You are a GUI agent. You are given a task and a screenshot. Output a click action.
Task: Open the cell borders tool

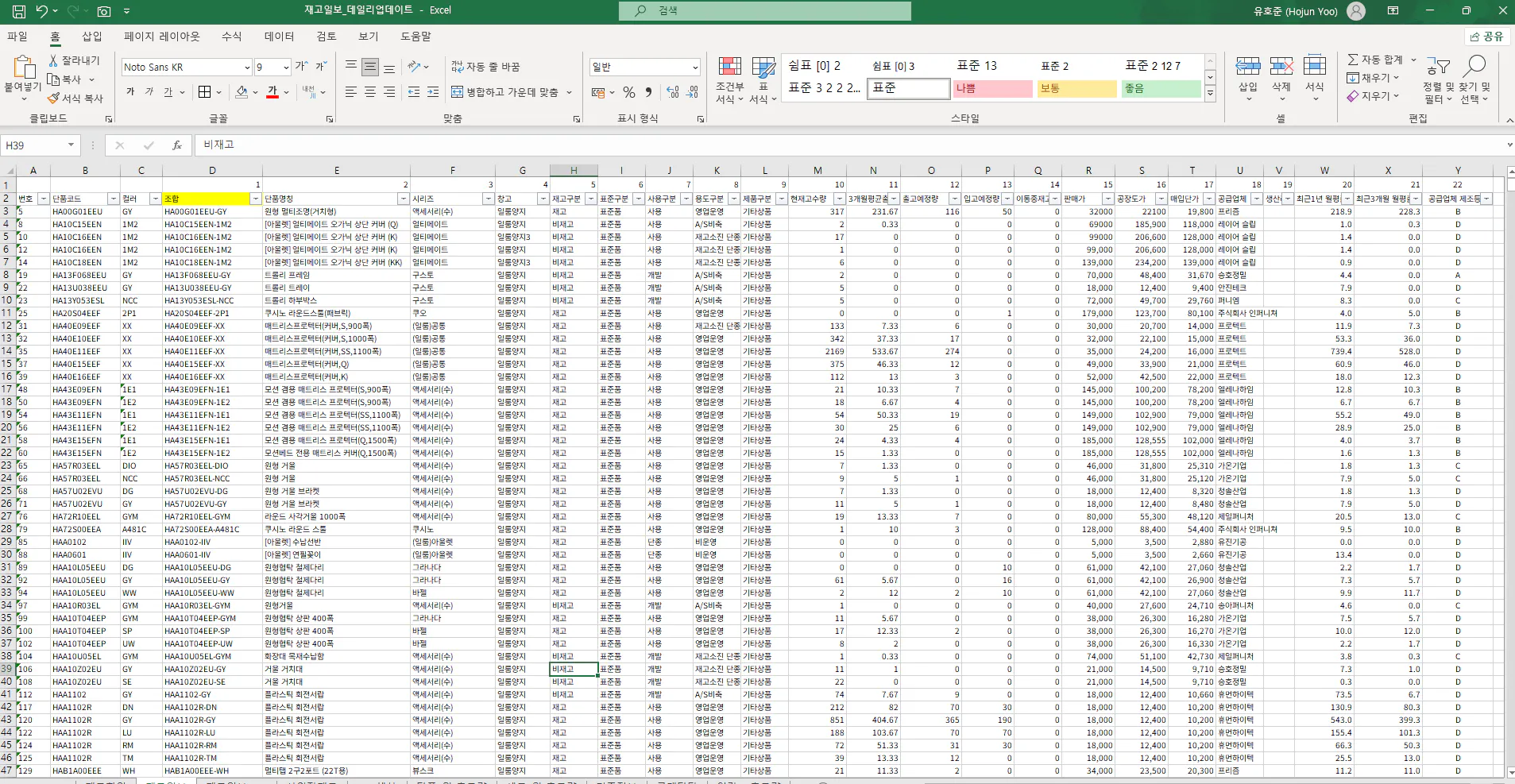[x=205, y=92]
